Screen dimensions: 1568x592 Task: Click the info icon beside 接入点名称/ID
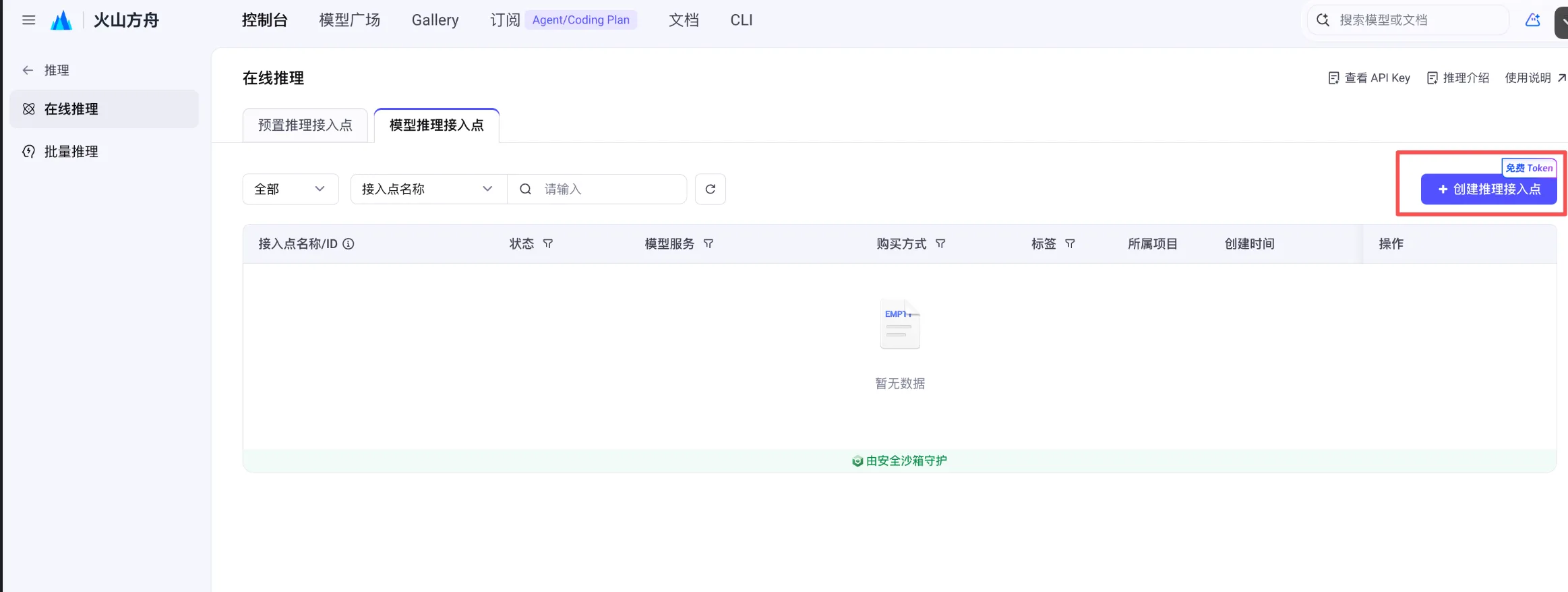coord(349,244)
